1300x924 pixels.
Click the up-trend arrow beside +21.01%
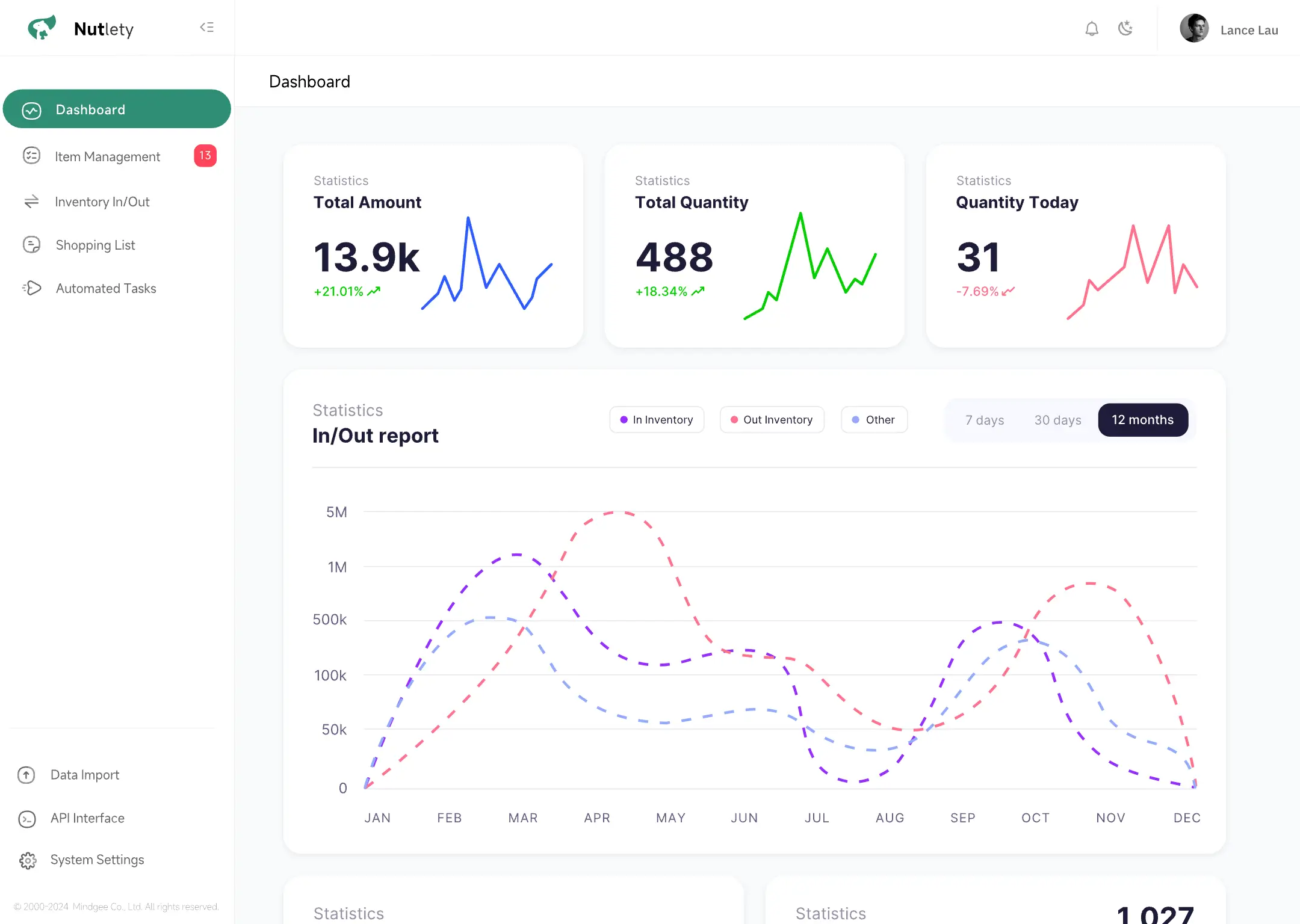click(x=374, y=292)
